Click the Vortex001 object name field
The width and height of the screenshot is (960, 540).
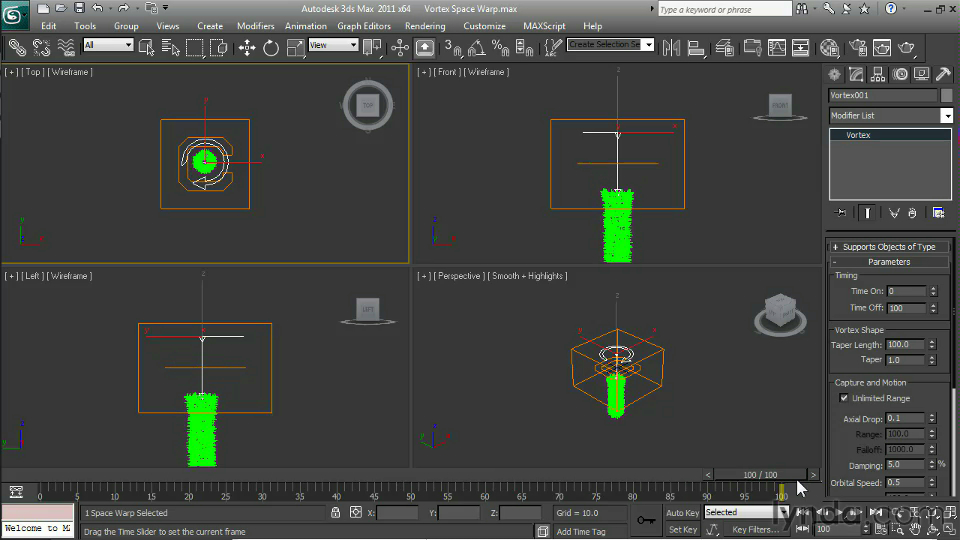(x=883, y=95)
